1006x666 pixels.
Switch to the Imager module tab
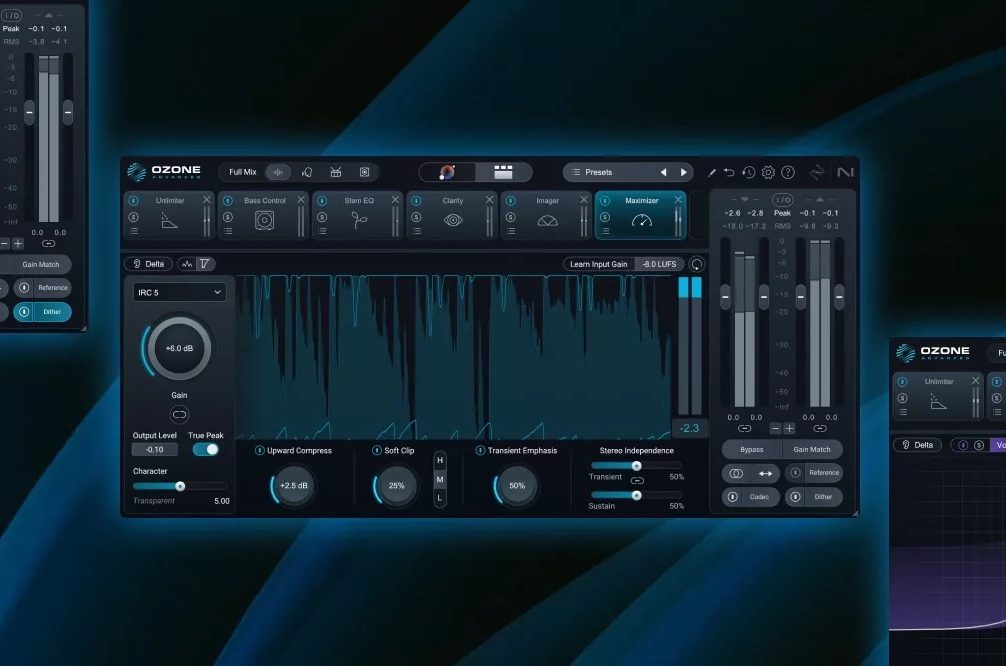coord(548,200)
